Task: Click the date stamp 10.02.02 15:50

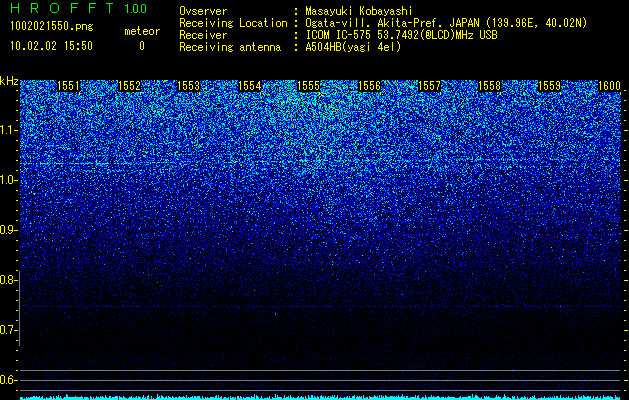Action: point(51,46)
